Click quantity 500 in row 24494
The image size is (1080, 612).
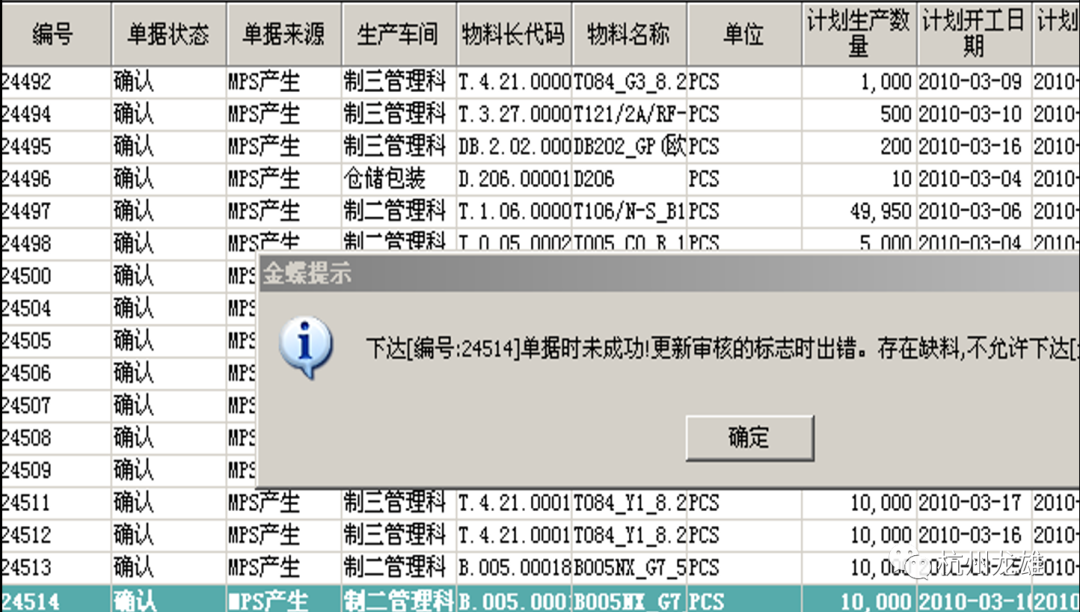click(859, 114)
